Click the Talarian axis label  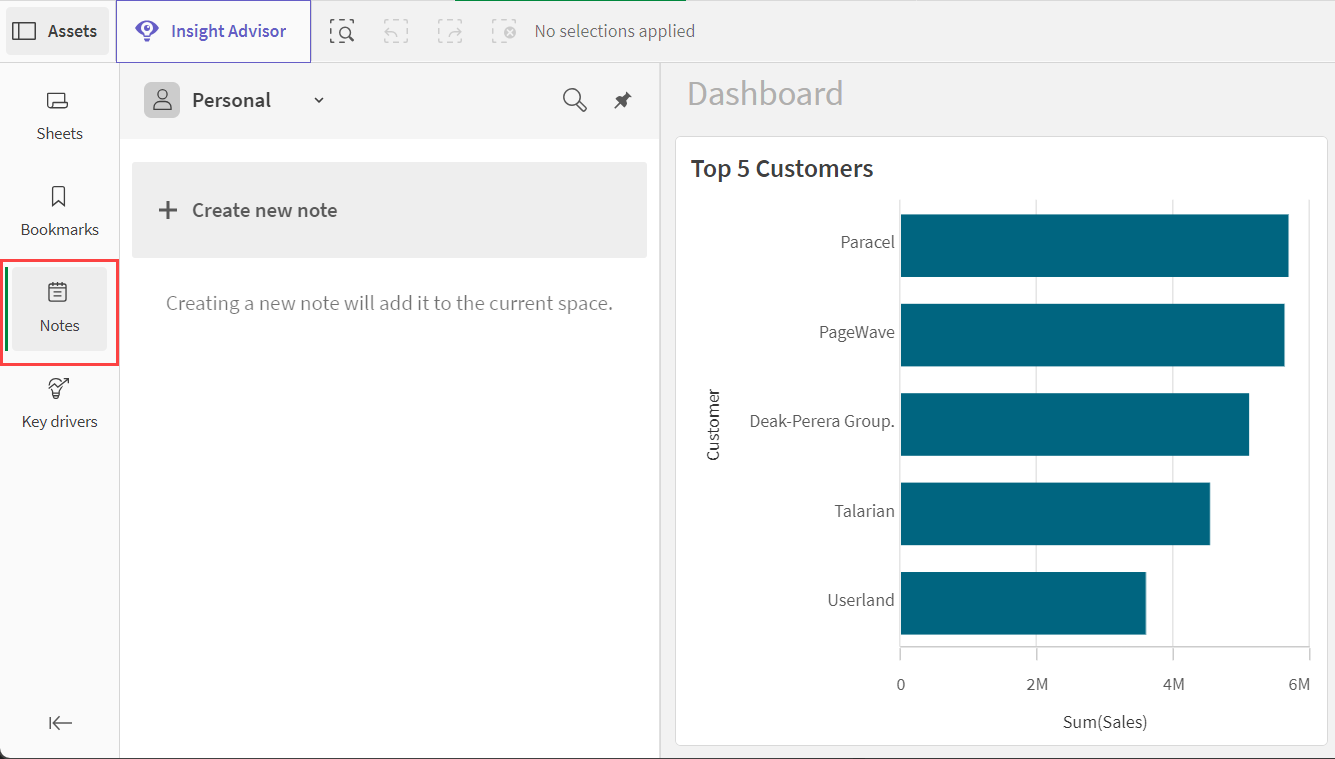point(864,511)
